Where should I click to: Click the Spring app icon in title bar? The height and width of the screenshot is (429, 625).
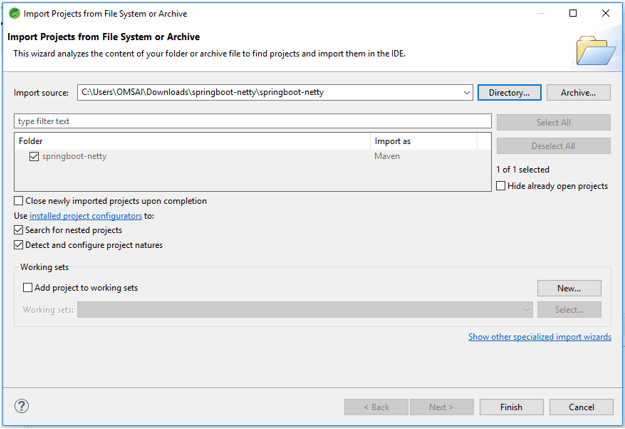pos(12,14)
